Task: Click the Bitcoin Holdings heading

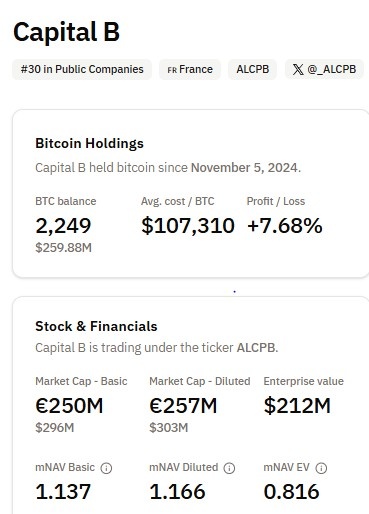Action: point(89,144)
